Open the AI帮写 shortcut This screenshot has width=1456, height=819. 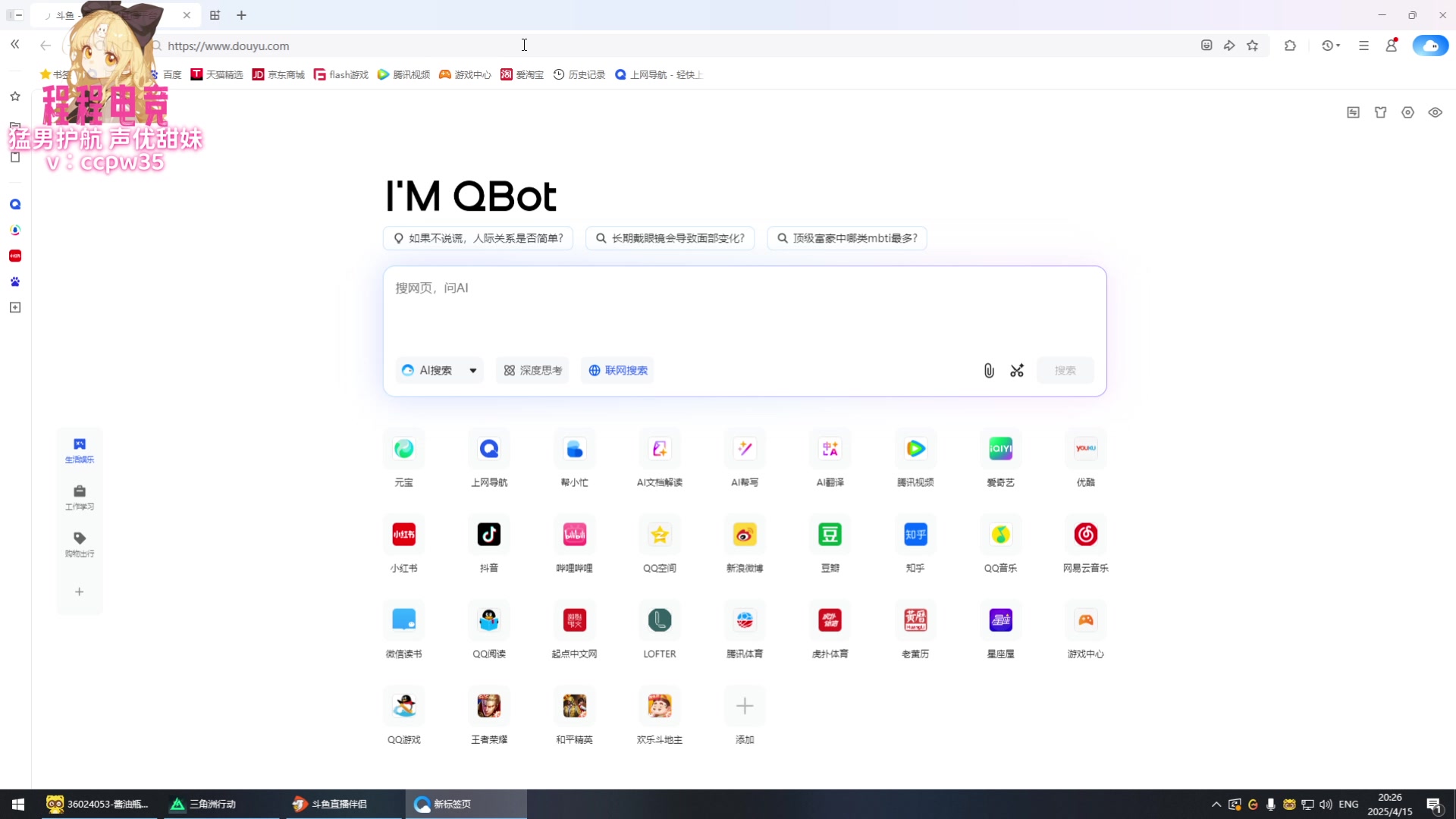click(x=745, y=449)
